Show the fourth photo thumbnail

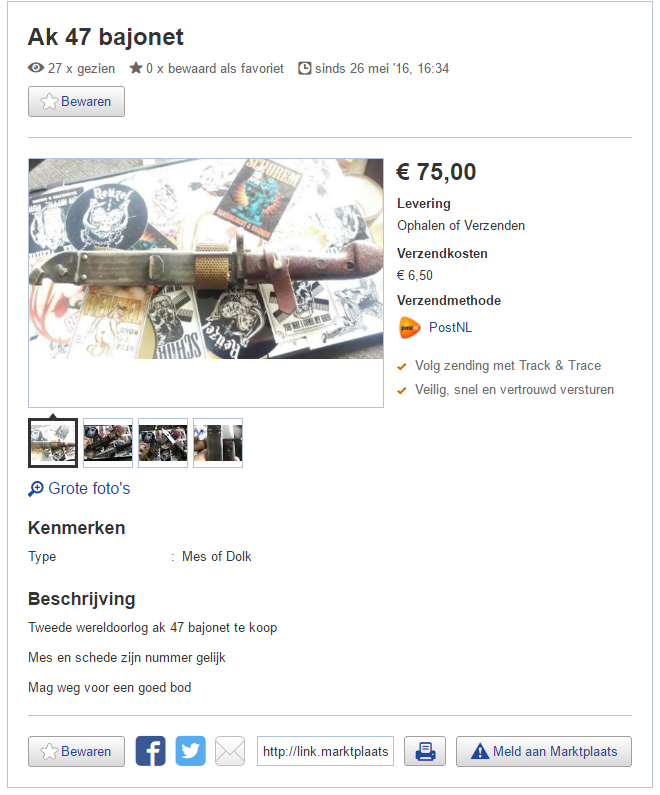218,443
